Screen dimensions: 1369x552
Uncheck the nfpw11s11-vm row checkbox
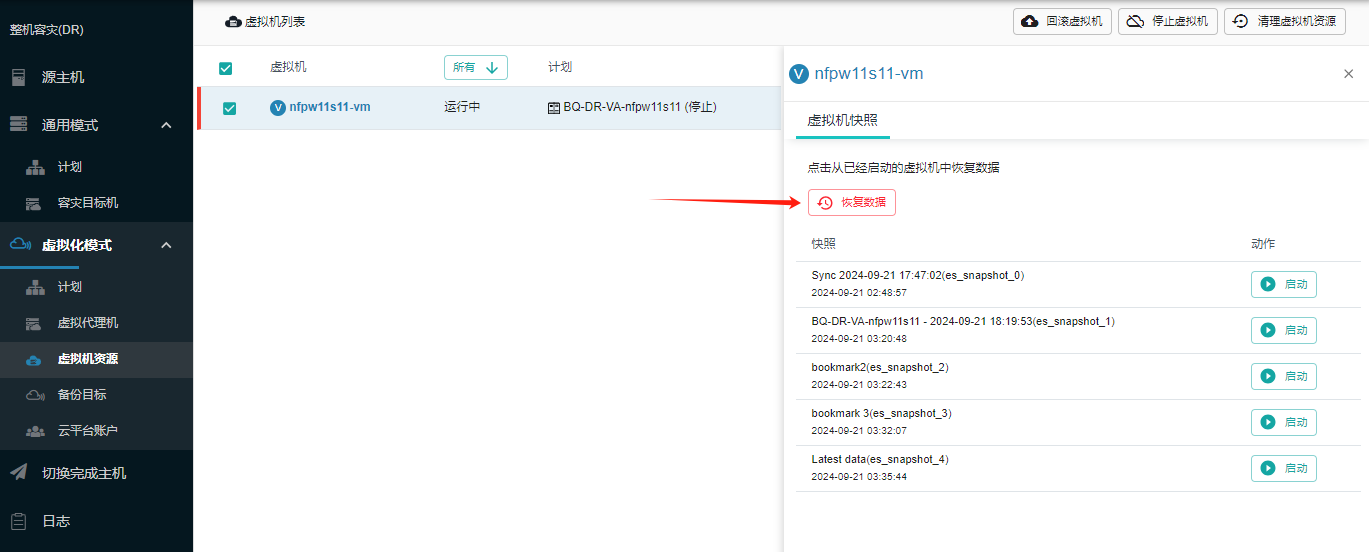click(229, 108)
